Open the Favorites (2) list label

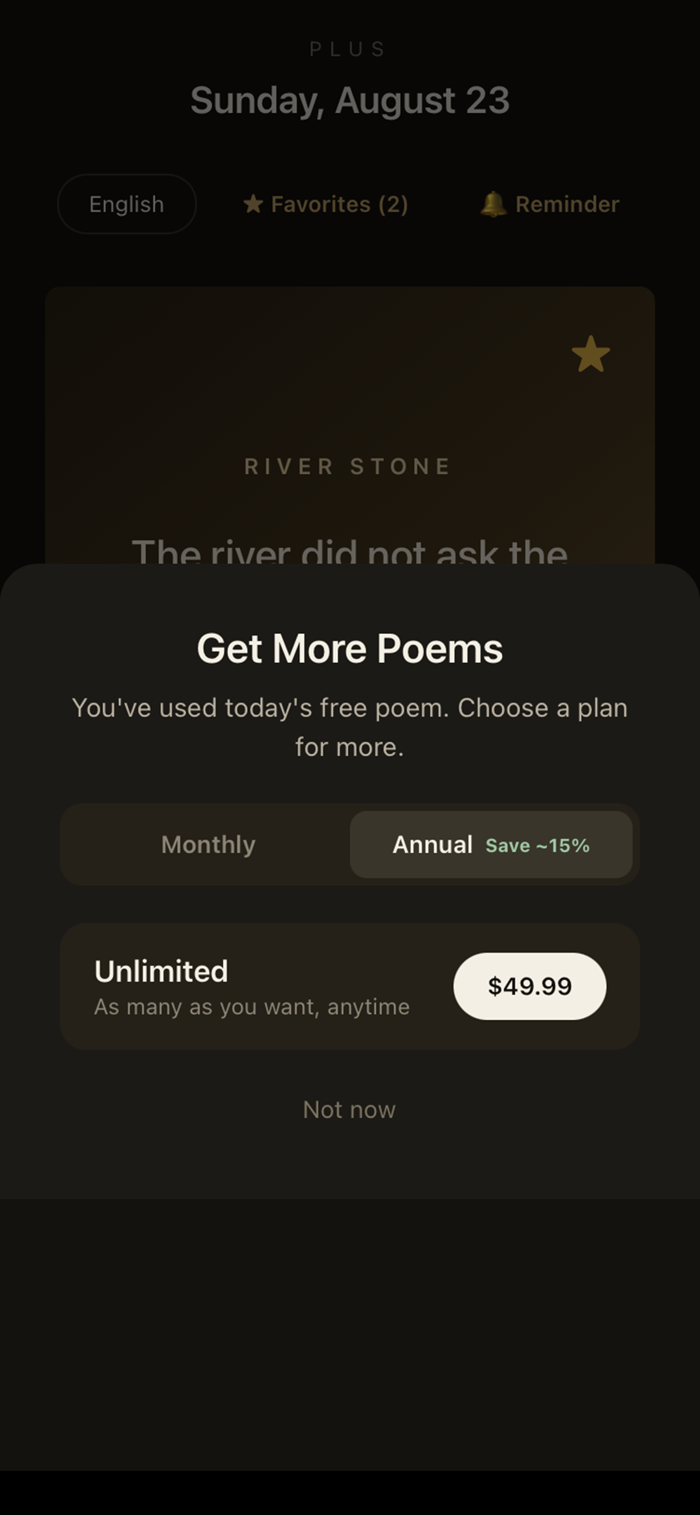339,204
